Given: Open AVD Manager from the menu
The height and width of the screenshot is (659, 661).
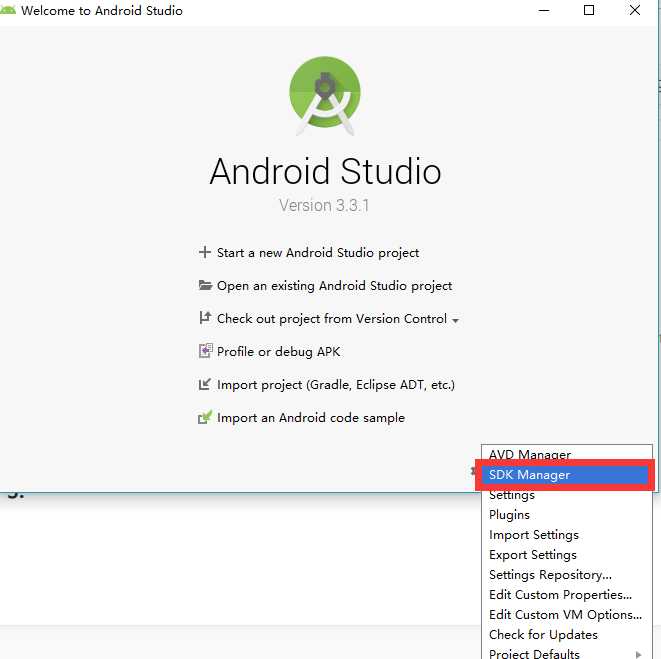Looking at the screenshot, I should point(567,455).
